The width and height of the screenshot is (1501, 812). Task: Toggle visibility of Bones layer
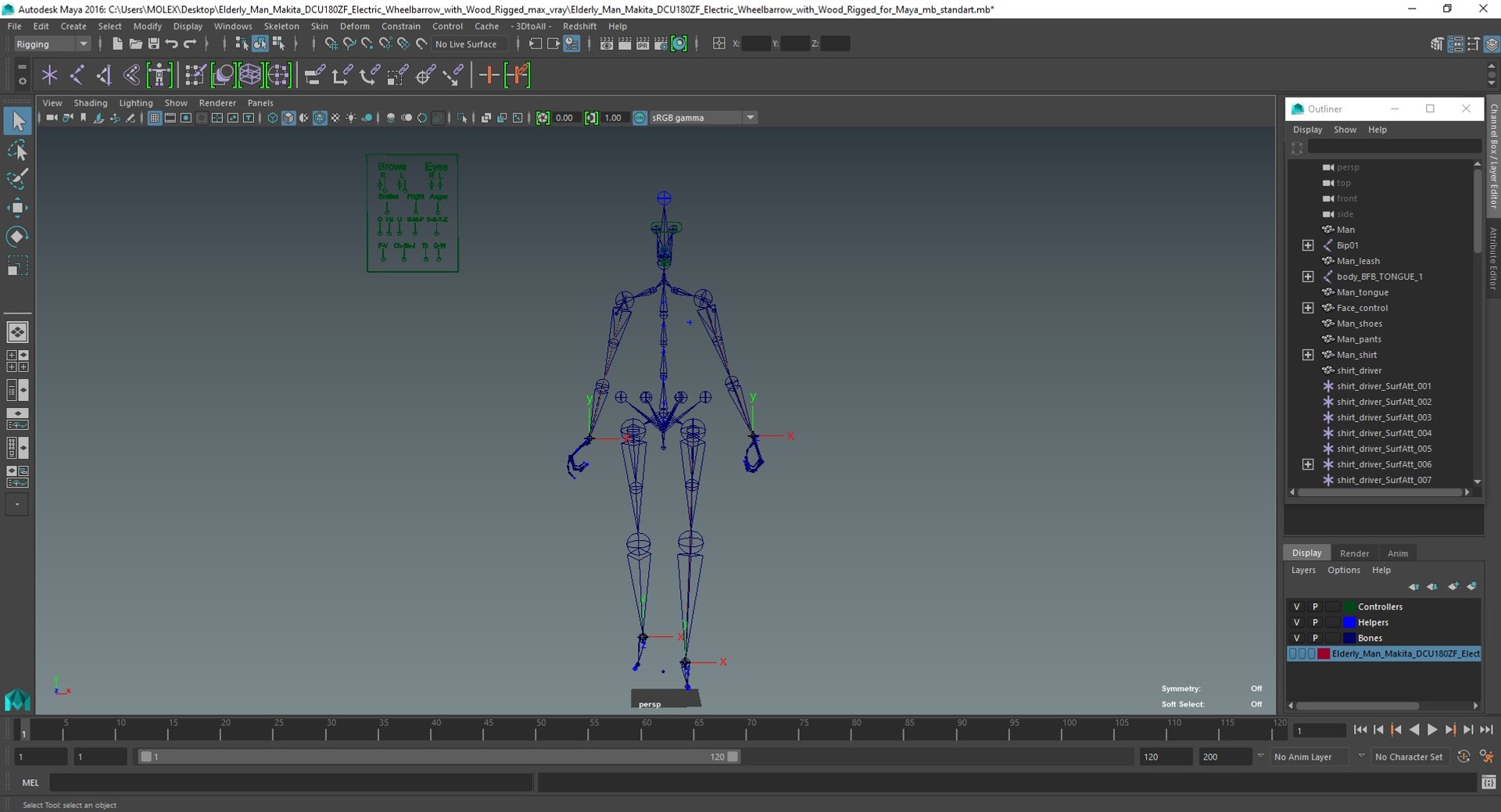point(1296,638)
